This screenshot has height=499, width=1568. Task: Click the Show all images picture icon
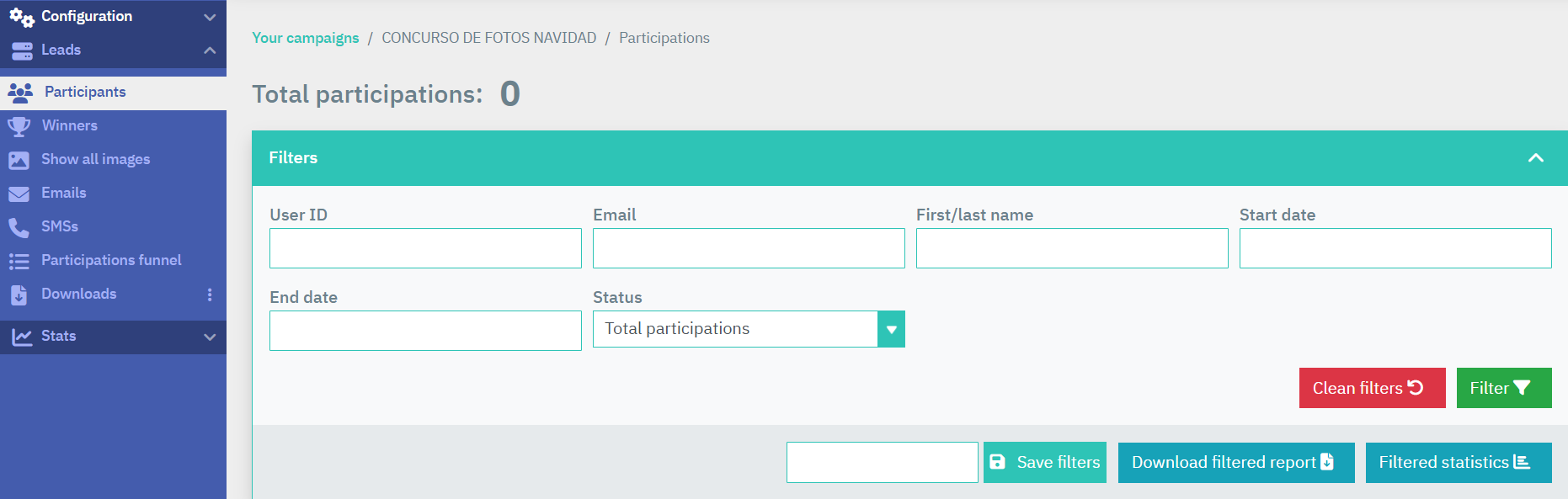(x=19, y=160)
